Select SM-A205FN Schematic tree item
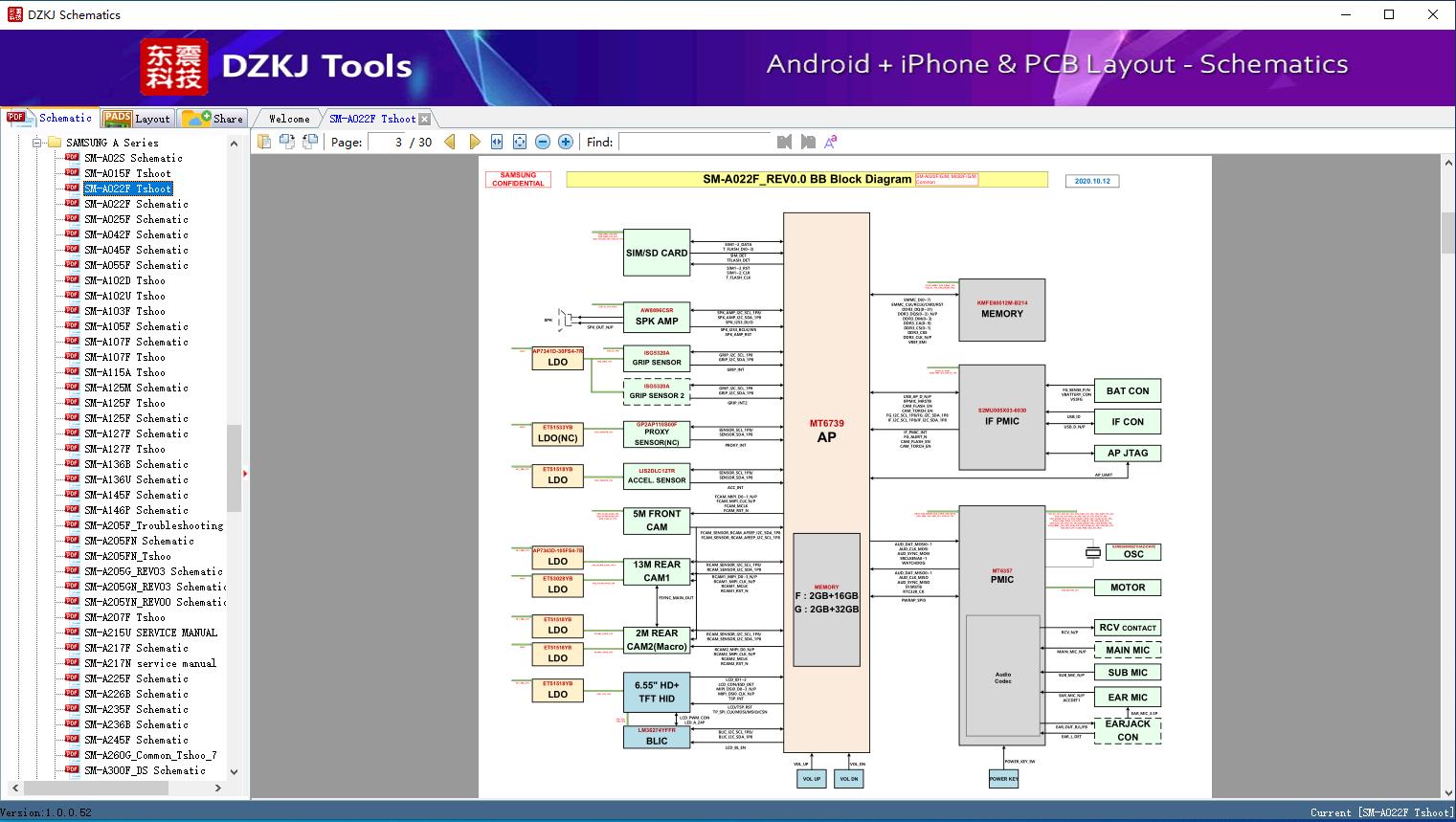 click(139, 541)
